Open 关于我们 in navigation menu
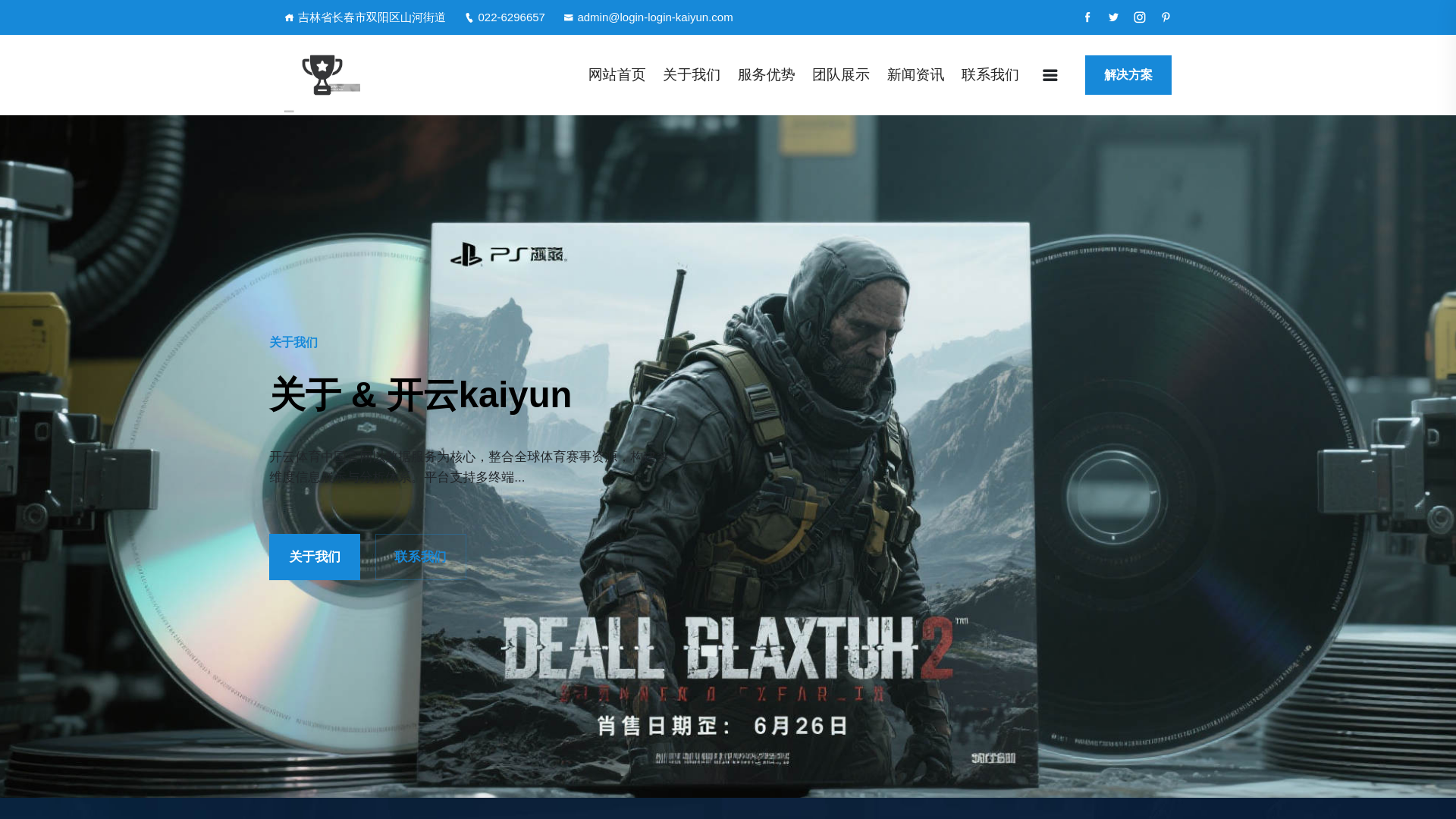Viewport: 1456px width, 819px height. [692, 75]
